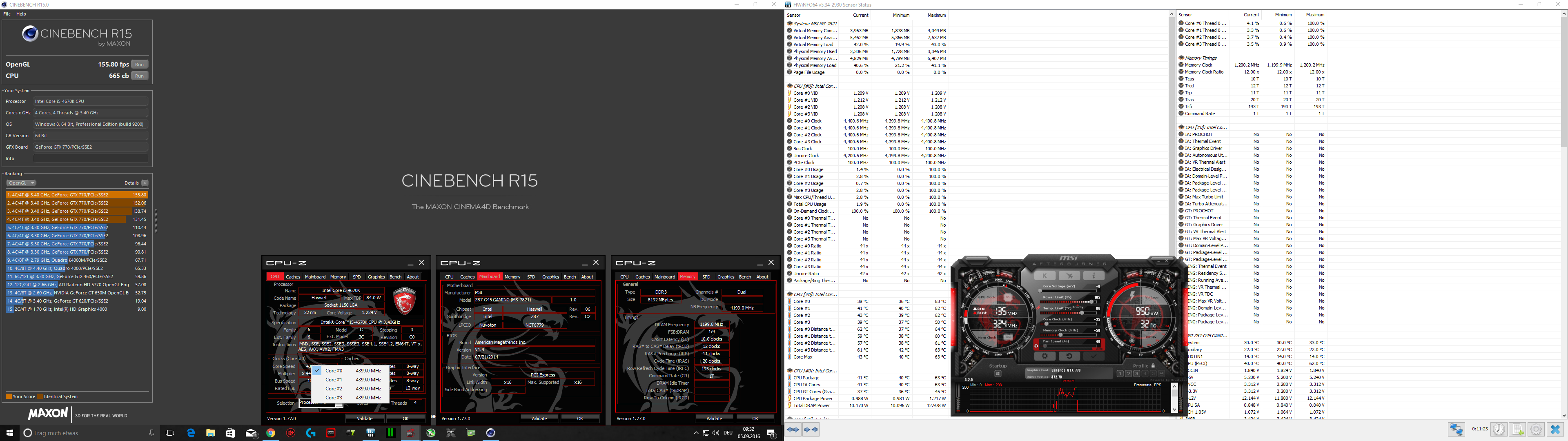Click Cortana search box 'Frag mich etwas'
The height and width of the screenshot is (441, 1568).
(89, 433)
